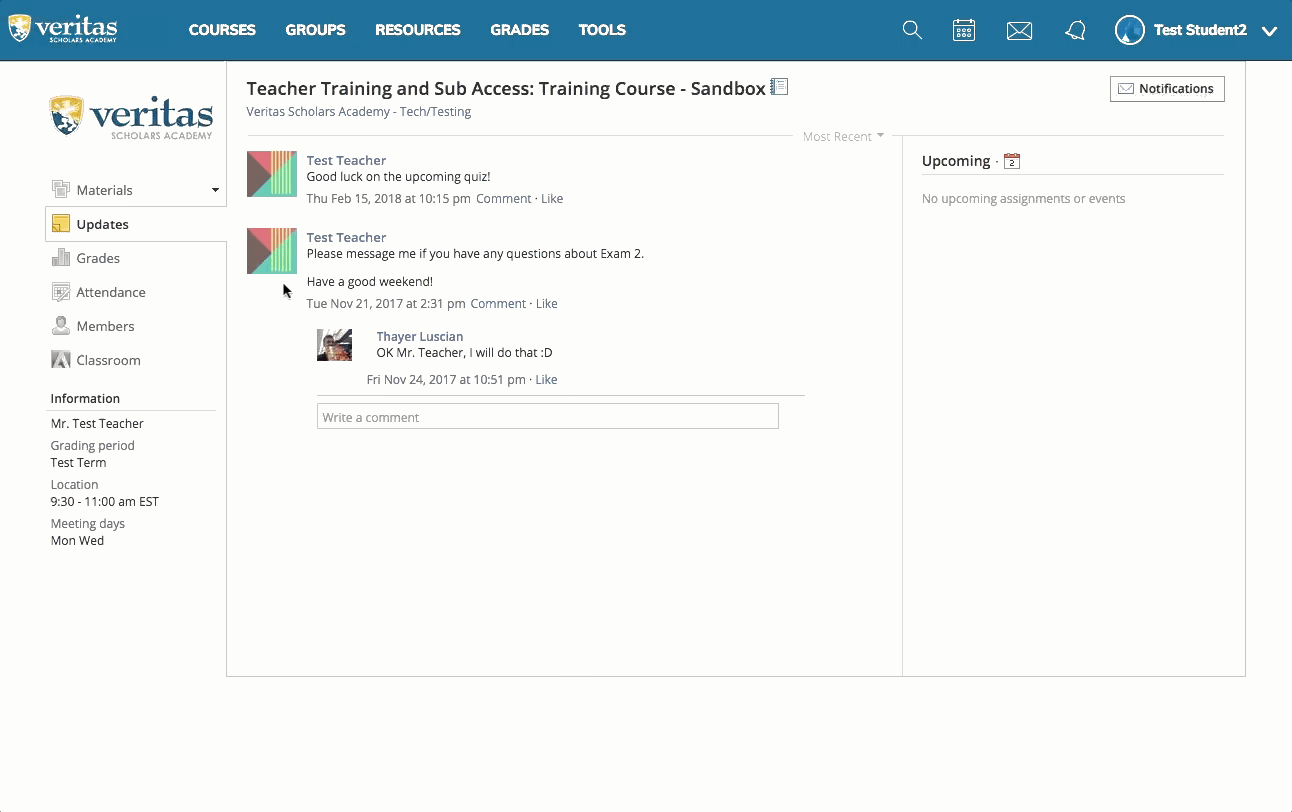
Task: Open the messages envelope icon
Action: (1019, 31)
